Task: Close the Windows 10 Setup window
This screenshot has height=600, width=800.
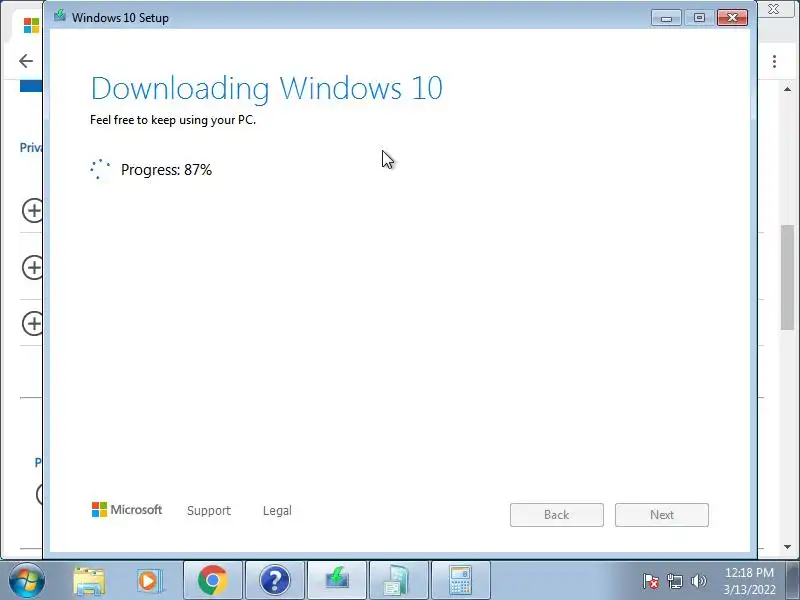Action: 732,18
